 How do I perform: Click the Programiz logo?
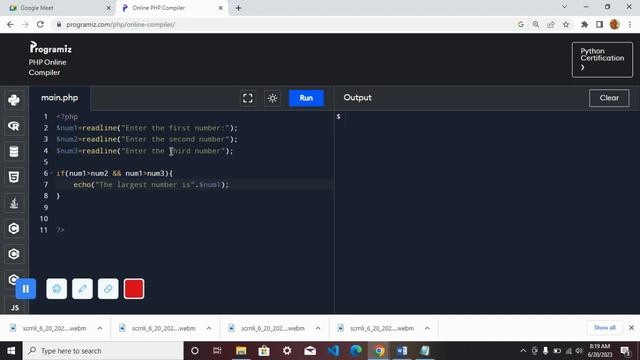pyautogui.click(x=50, y=48)
